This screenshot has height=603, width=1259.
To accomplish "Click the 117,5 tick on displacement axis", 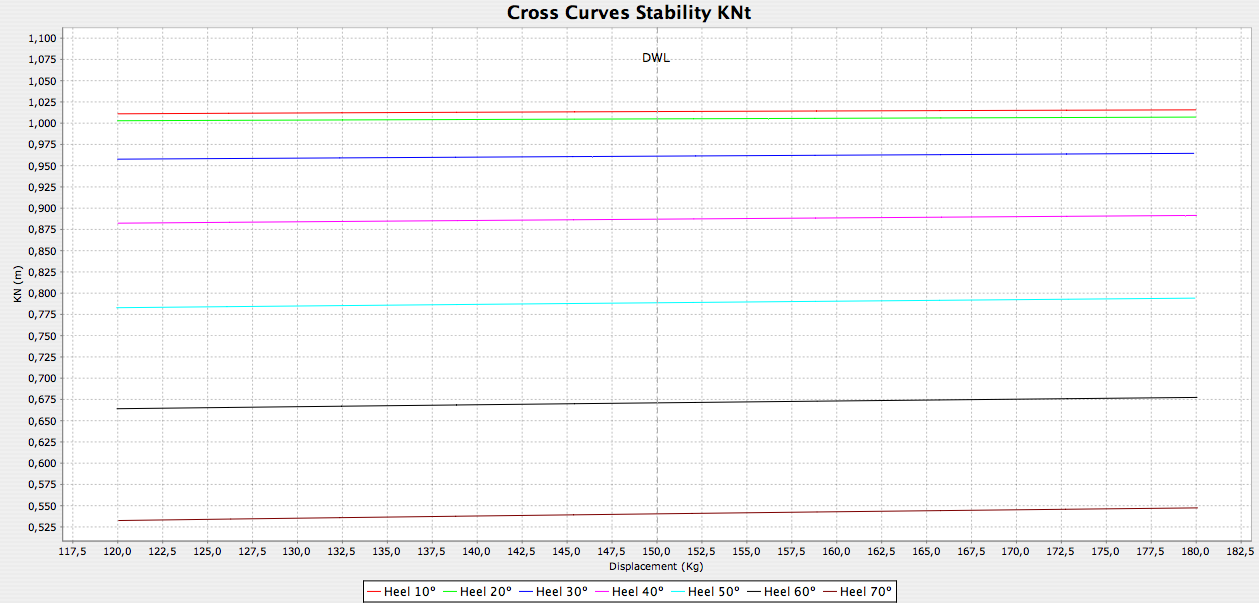I will pyautogui.click(x=73, y=551).
